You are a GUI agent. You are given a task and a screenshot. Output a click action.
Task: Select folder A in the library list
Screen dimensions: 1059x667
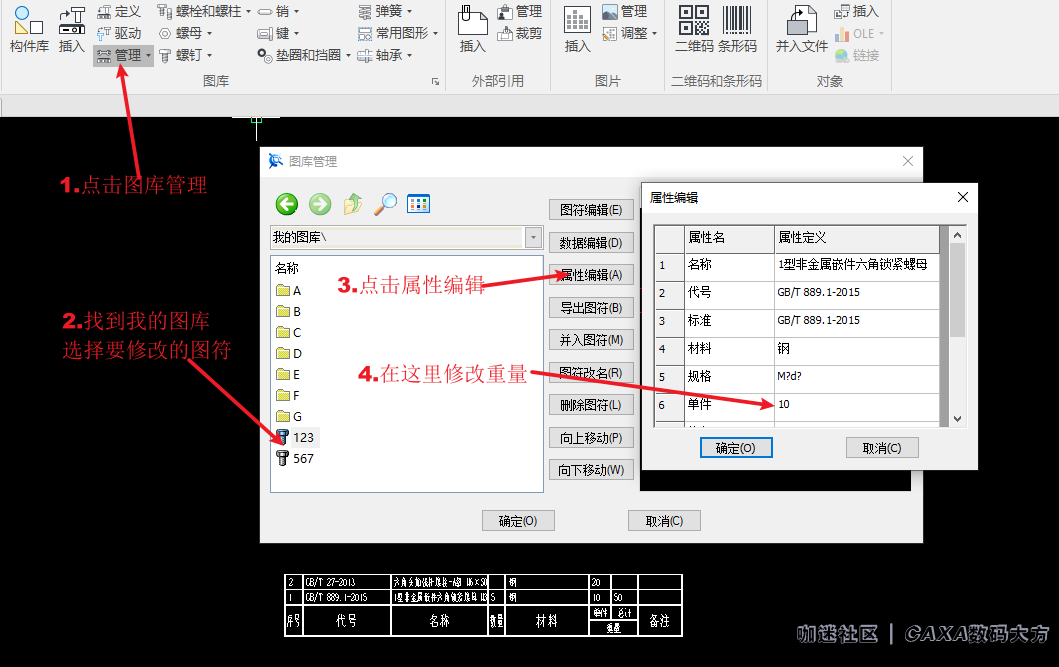288,291
